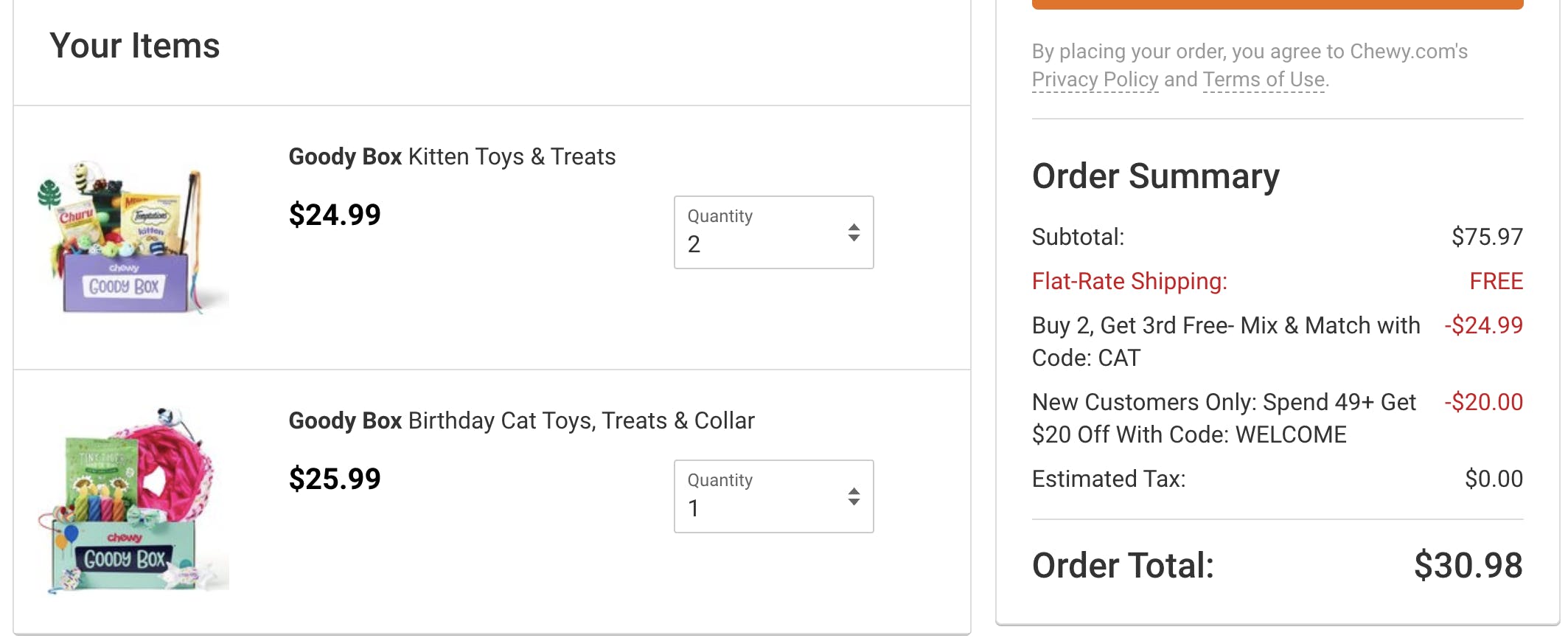This screenshot has width=1568, height=641.
Task: Select the Buy 2, Get 3rd Free promo text
Action: pos(1225,341)
